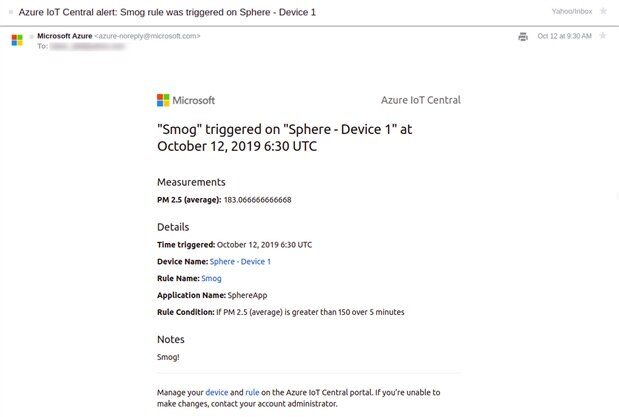Open the Sphere - Device 1 link

tap(240, 261)
